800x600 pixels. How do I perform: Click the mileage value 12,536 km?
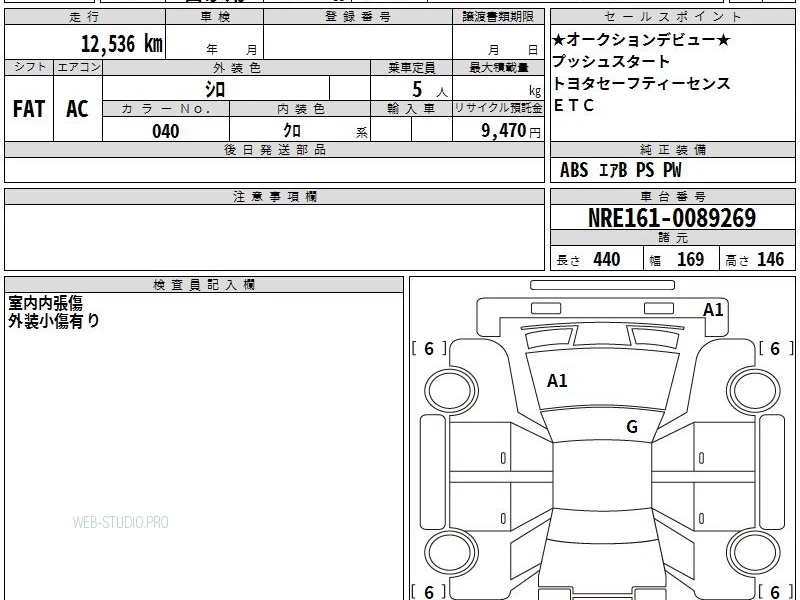click(121, 43)
